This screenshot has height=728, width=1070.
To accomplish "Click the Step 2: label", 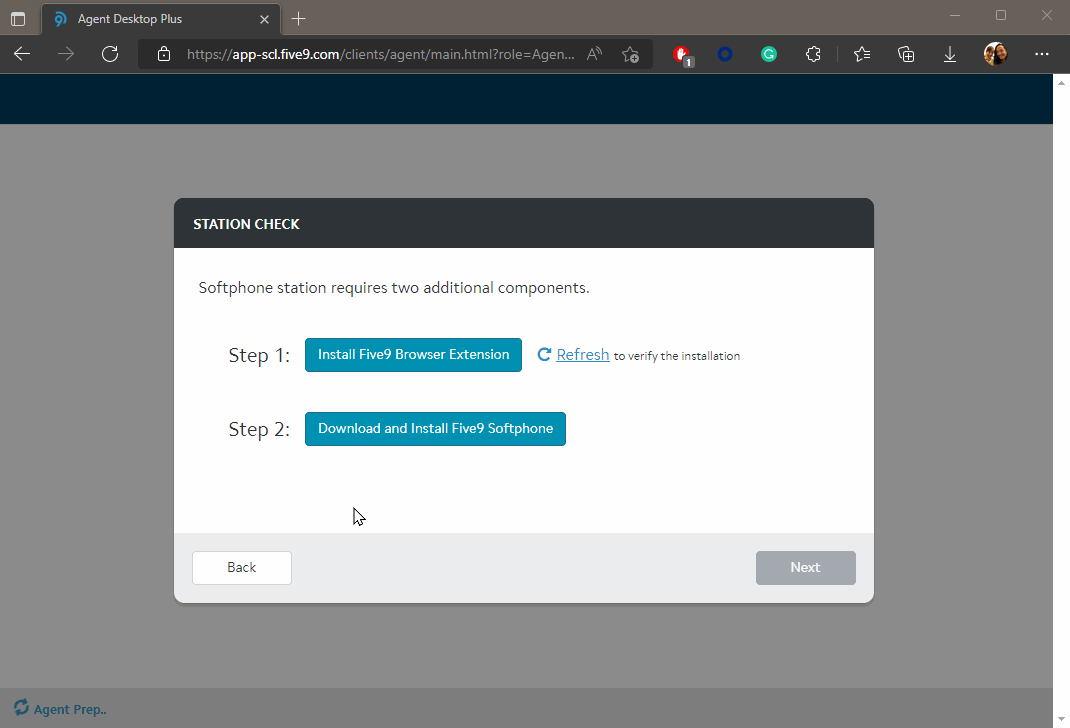I will click(259, 429).
